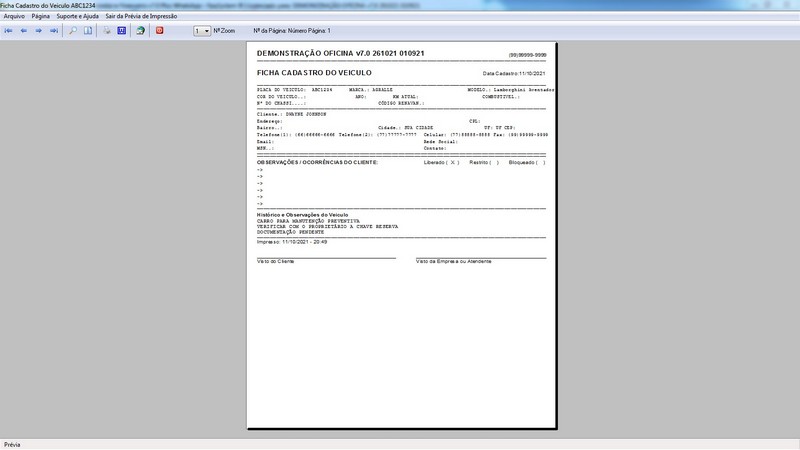Jump to last page arrow
800x450 pixels.
(x=54, y=31)
